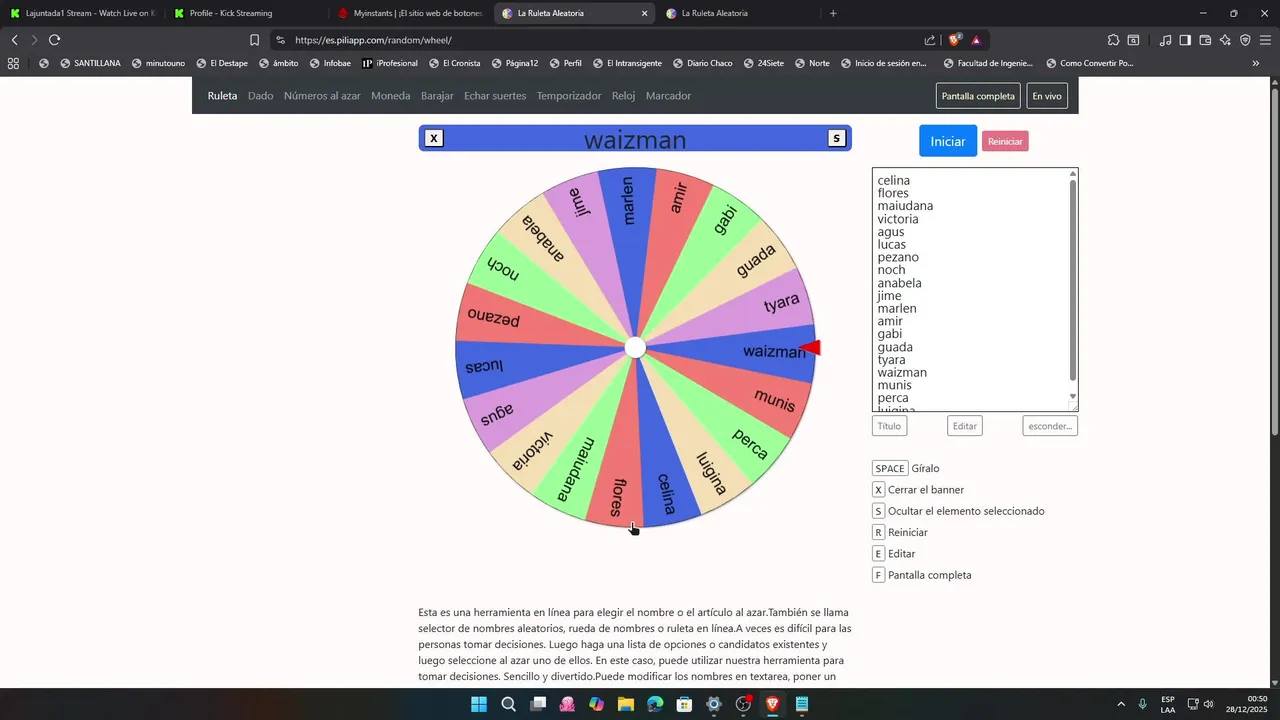The image size is (1280, 720).
Task: Switch to Profile - Kick Streaming tab
Action: coord(245,13)
